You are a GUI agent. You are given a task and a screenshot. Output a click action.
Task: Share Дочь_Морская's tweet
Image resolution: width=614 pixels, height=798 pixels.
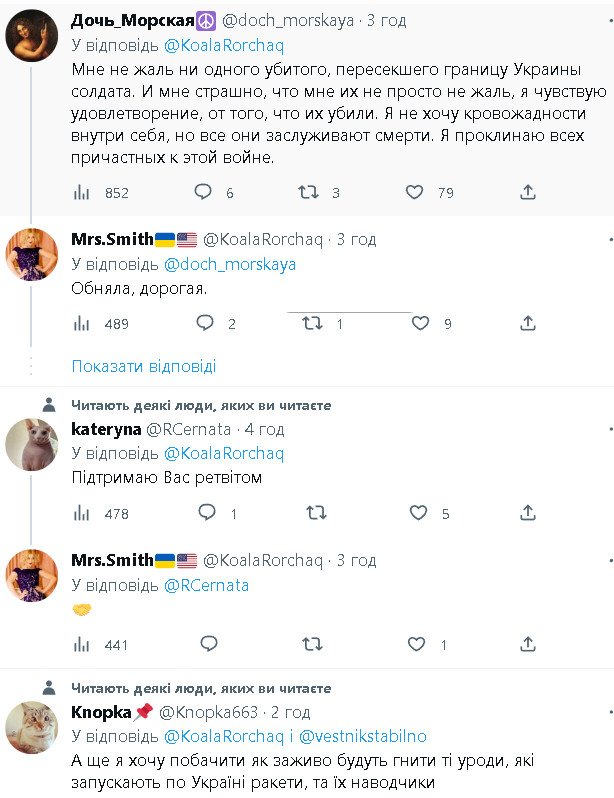[x=528, y=192]
